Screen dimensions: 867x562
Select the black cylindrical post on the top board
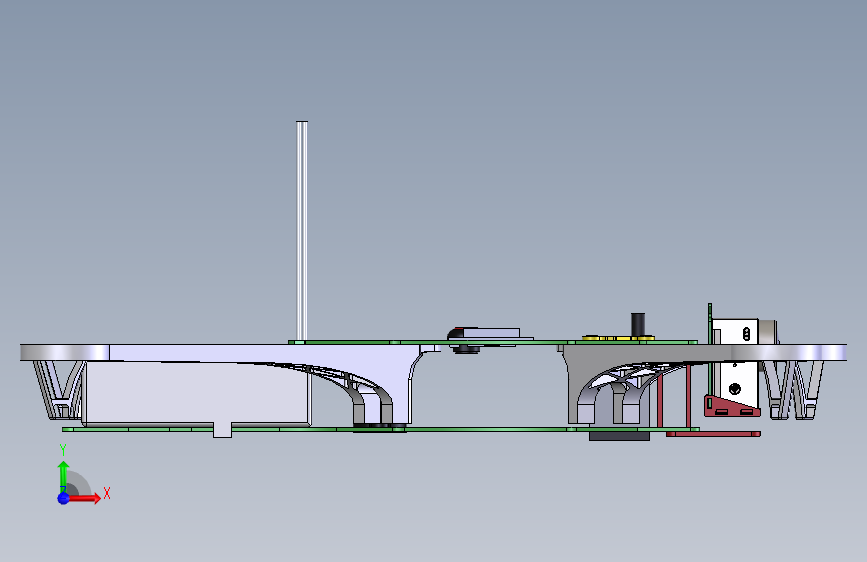(638, 324)
